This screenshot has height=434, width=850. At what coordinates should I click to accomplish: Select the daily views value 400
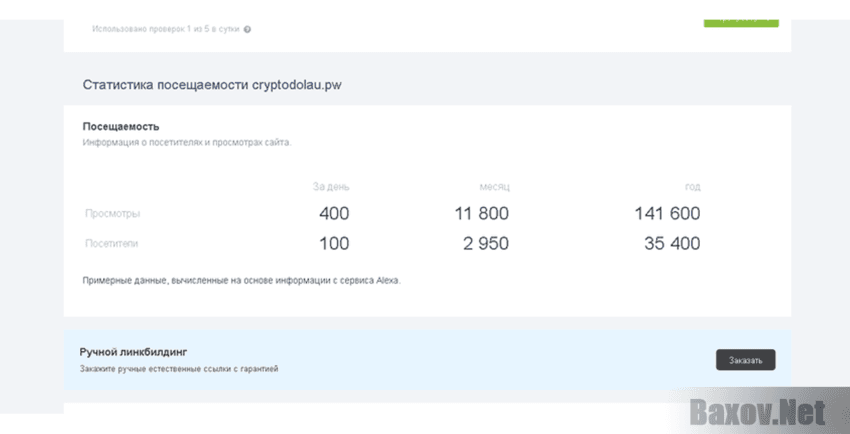point(334,213)
